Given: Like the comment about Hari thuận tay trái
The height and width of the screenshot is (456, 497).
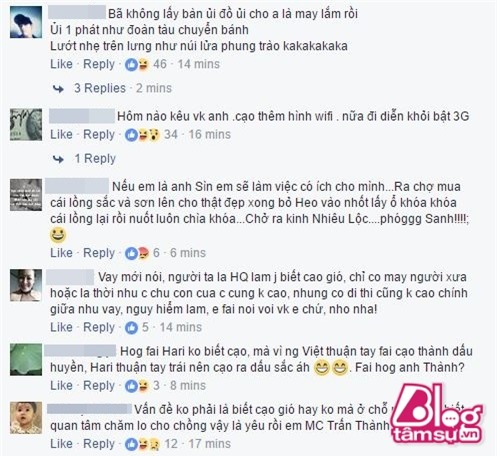Looking at the screenshot, I should pyautogui.click(x=61, y=385).
